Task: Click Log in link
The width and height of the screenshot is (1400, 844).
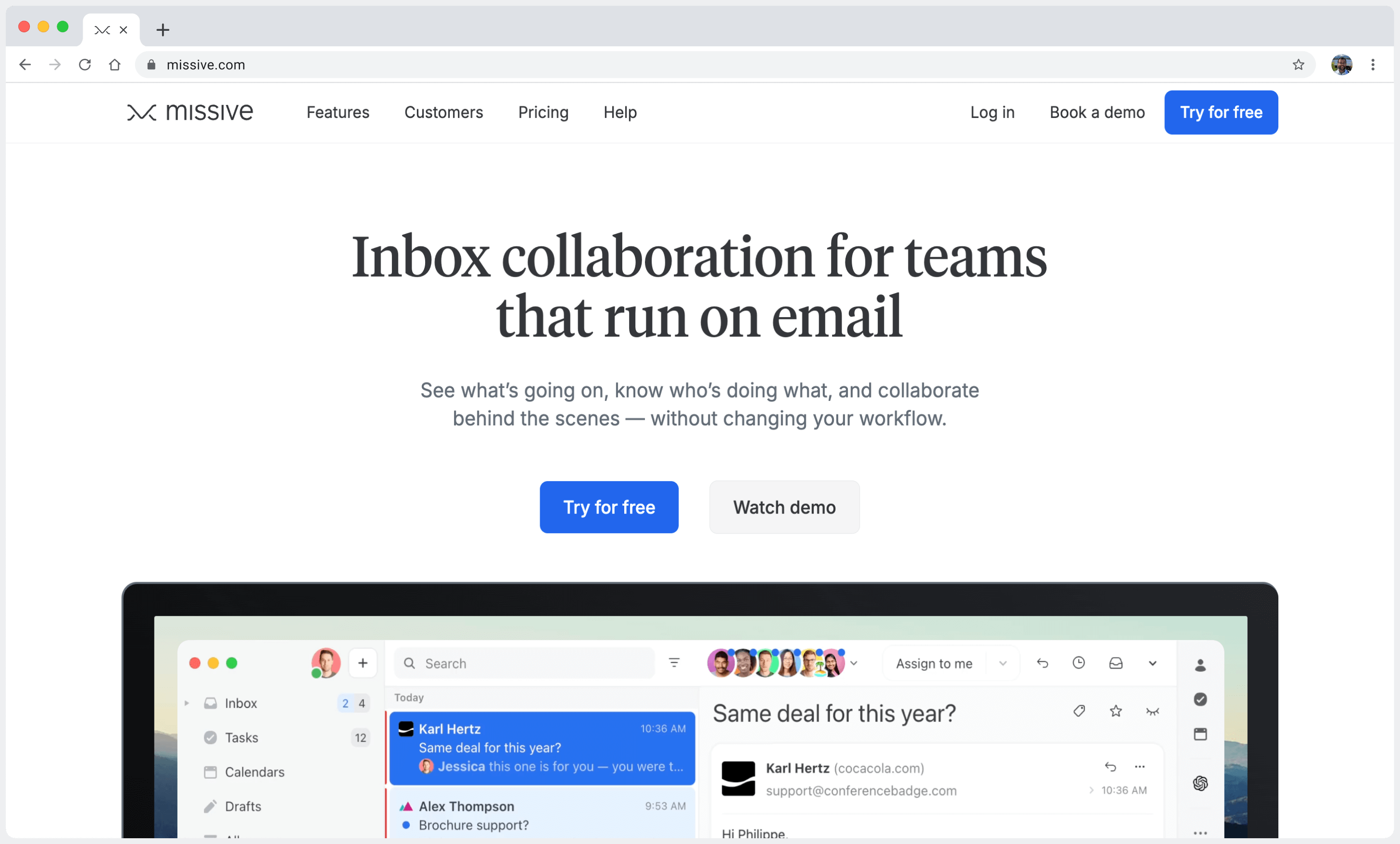Action: 992,112
